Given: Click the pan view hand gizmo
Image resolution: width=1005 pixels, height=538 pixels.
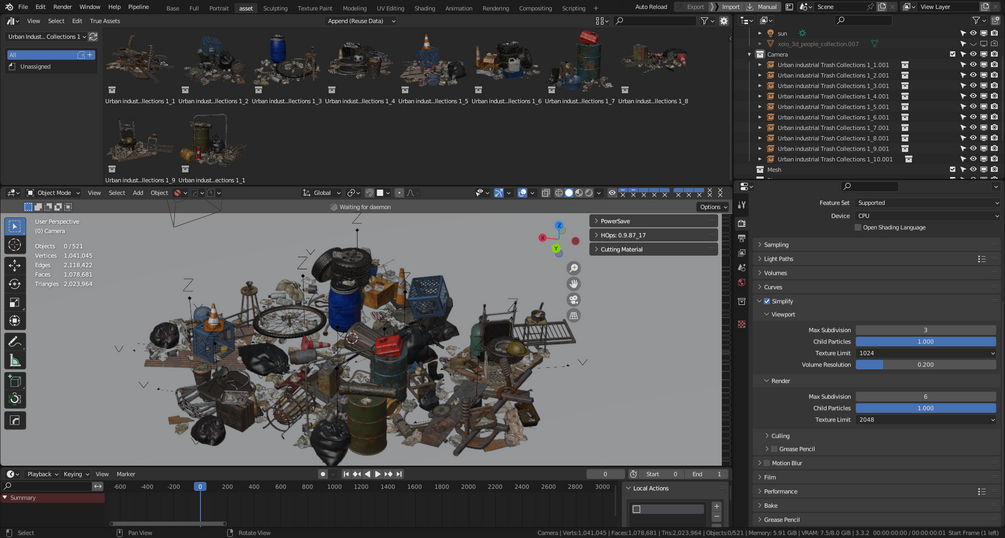Looking at the screenshot, I should (x=574, y=284).
